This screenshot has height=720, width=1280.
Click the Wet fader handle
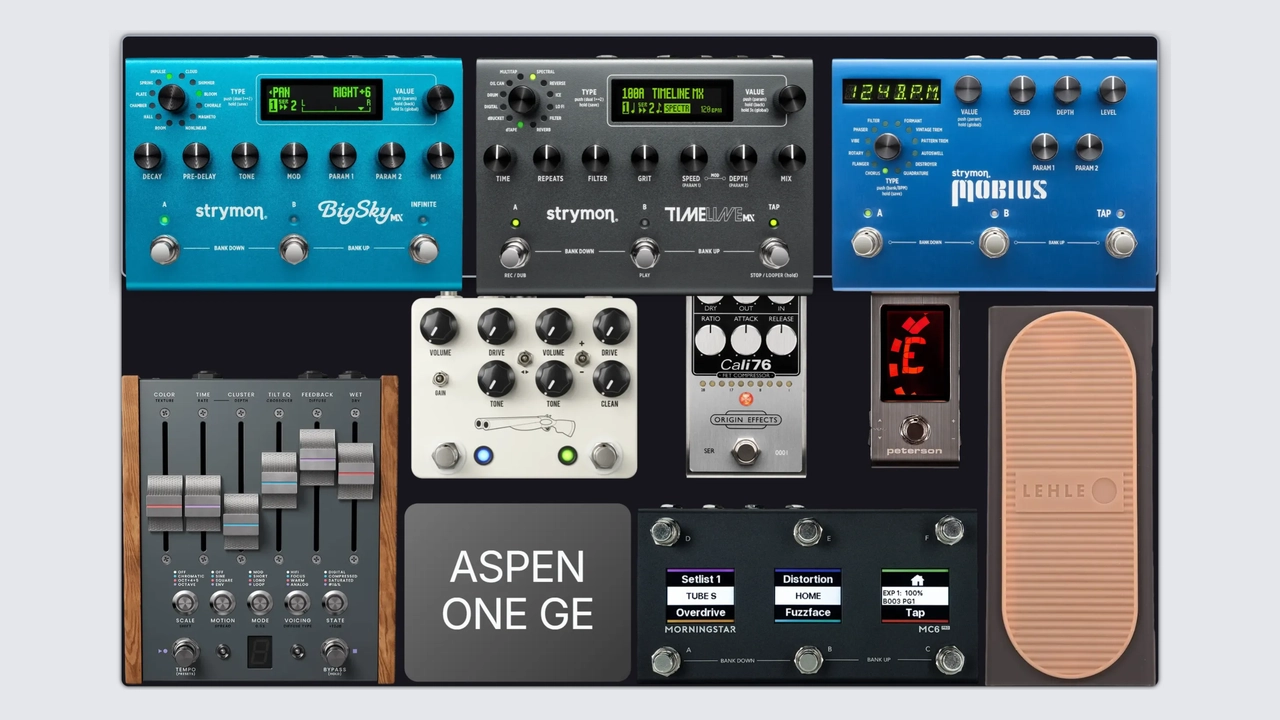pyautogui.click(x=355, y=471)
